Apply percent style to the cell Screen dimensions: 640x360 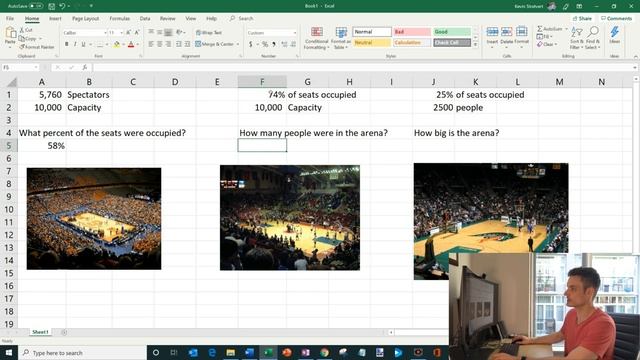pyautogui.click(x=265, y=44)
